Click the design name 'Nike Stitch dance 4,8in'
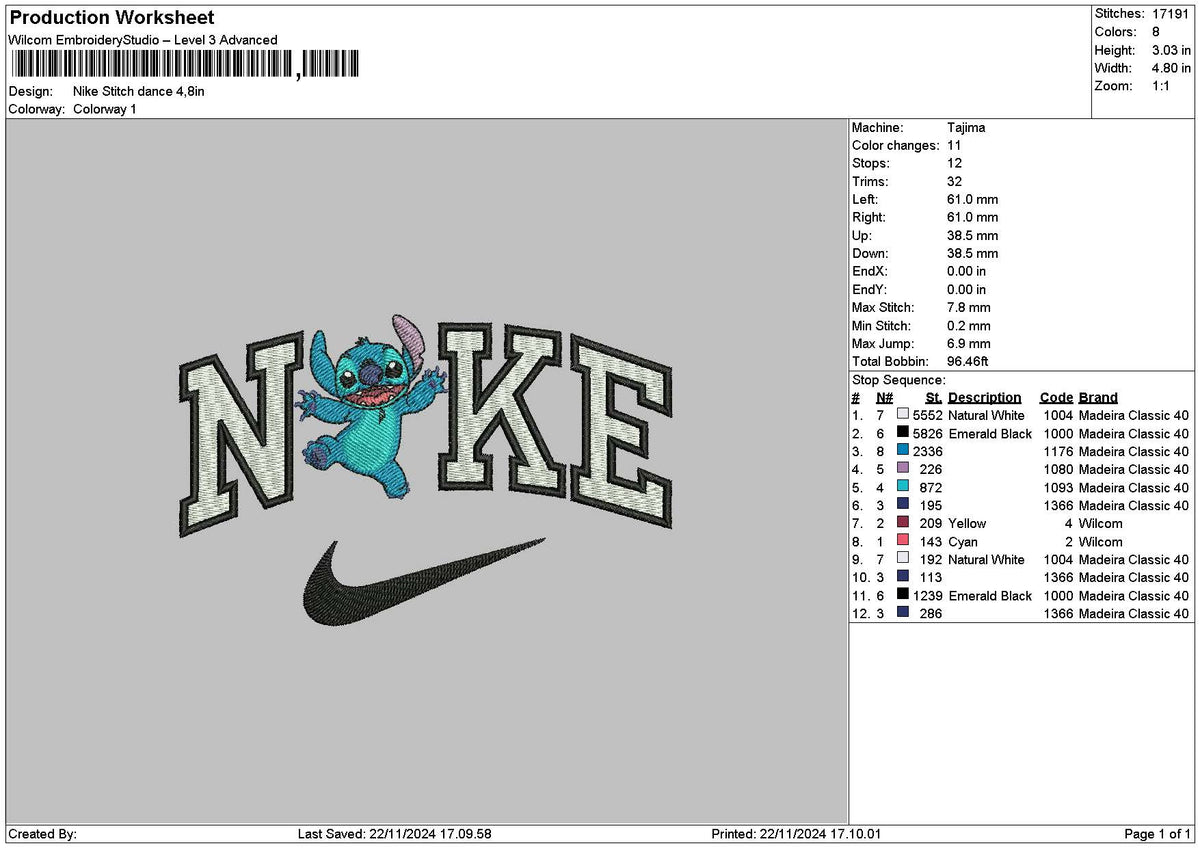This screenshot has width=1200, height=848. pyautogui.click(x=139, y=91)
